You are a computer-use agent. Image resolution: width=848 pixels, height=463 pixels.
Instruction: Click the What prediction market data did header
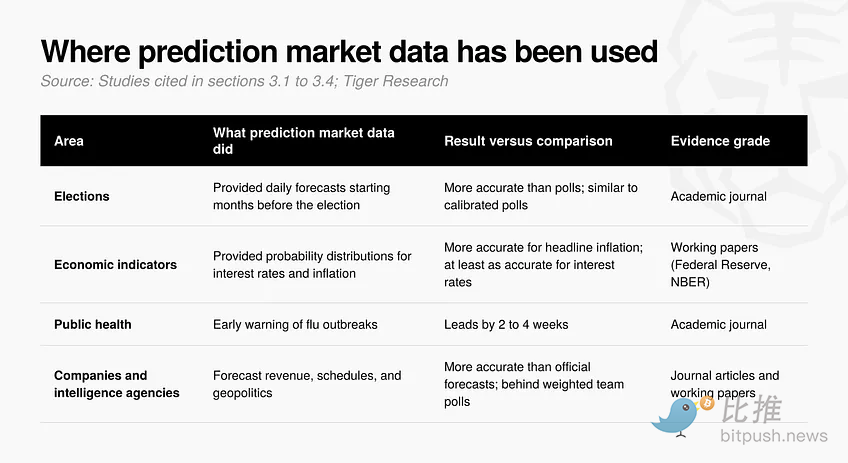coord(303,141)
